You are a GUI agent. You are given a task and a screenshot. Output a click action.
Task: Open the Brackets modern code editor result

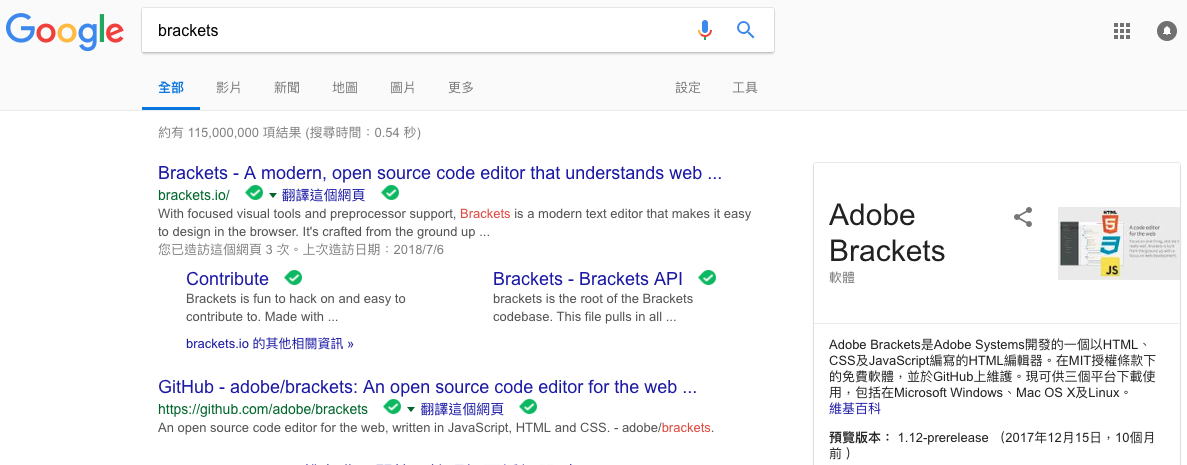tap(440, 173)
